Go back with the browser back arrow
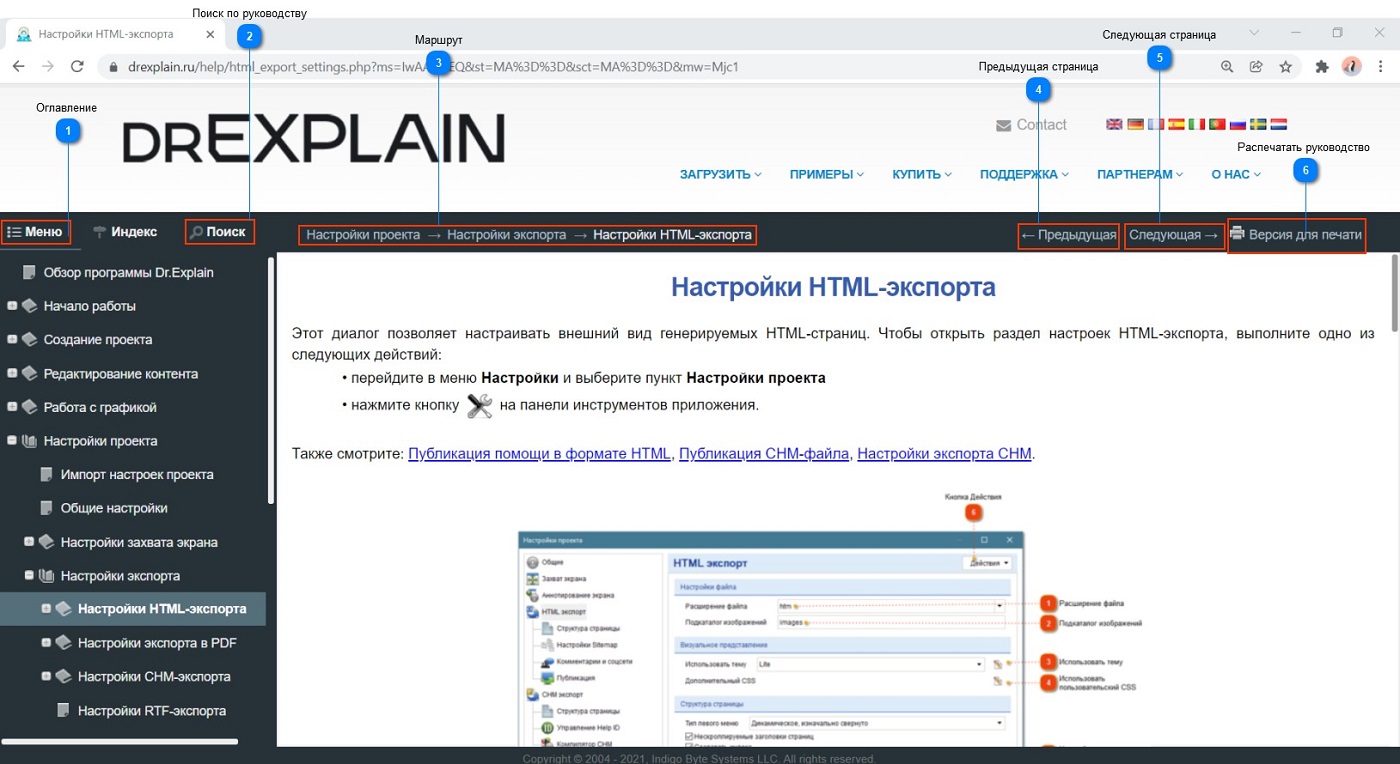1400x764 pixels. pos(18,66)
